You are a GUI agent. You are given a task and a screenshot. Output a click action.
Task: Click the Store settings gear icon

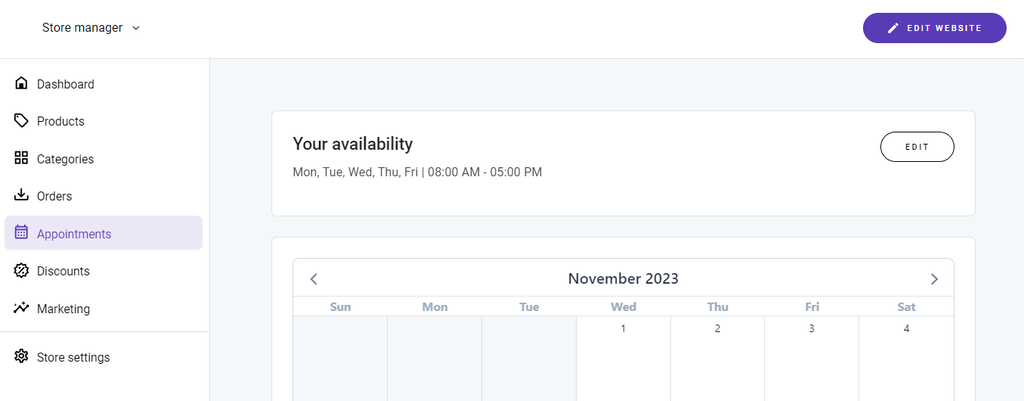point(21,357)
